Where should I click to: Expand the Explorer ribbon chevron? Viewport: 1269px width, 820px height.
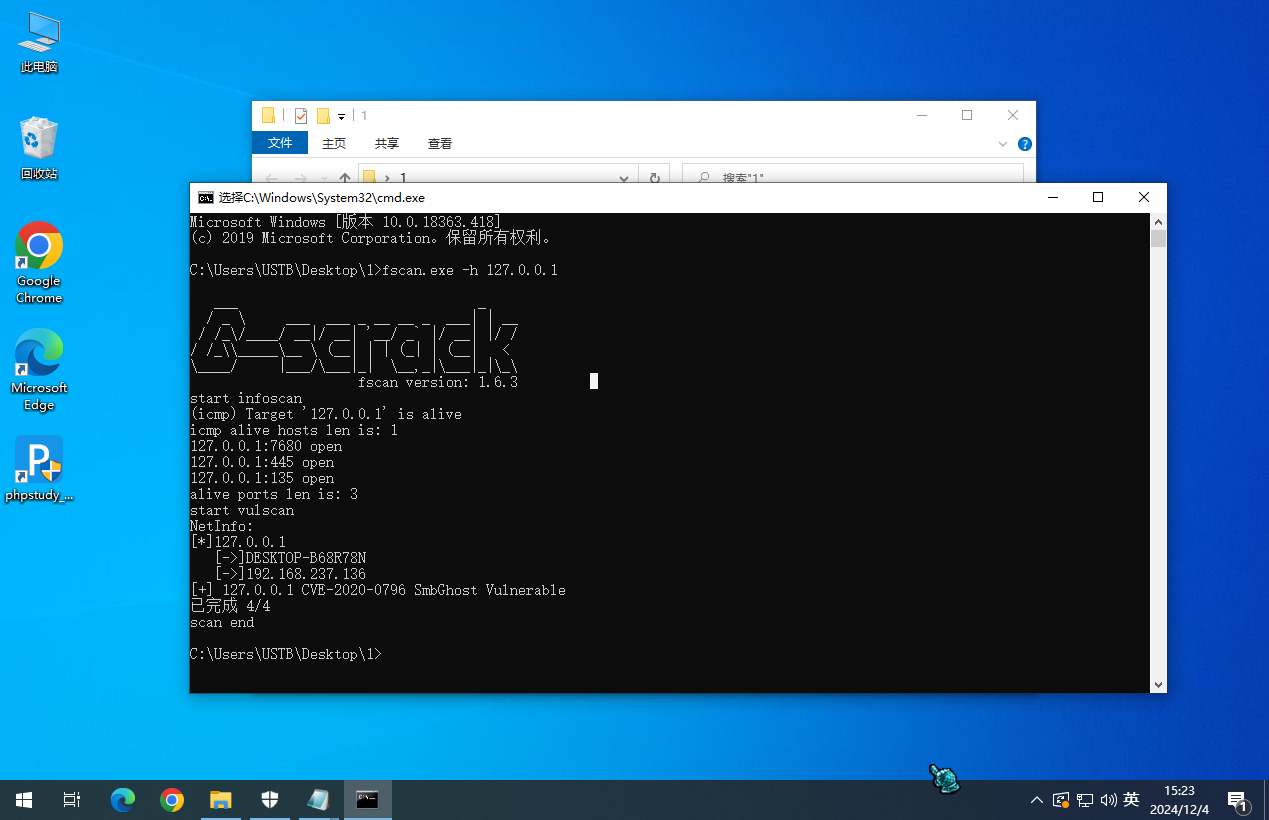(x=1003, y=144)
